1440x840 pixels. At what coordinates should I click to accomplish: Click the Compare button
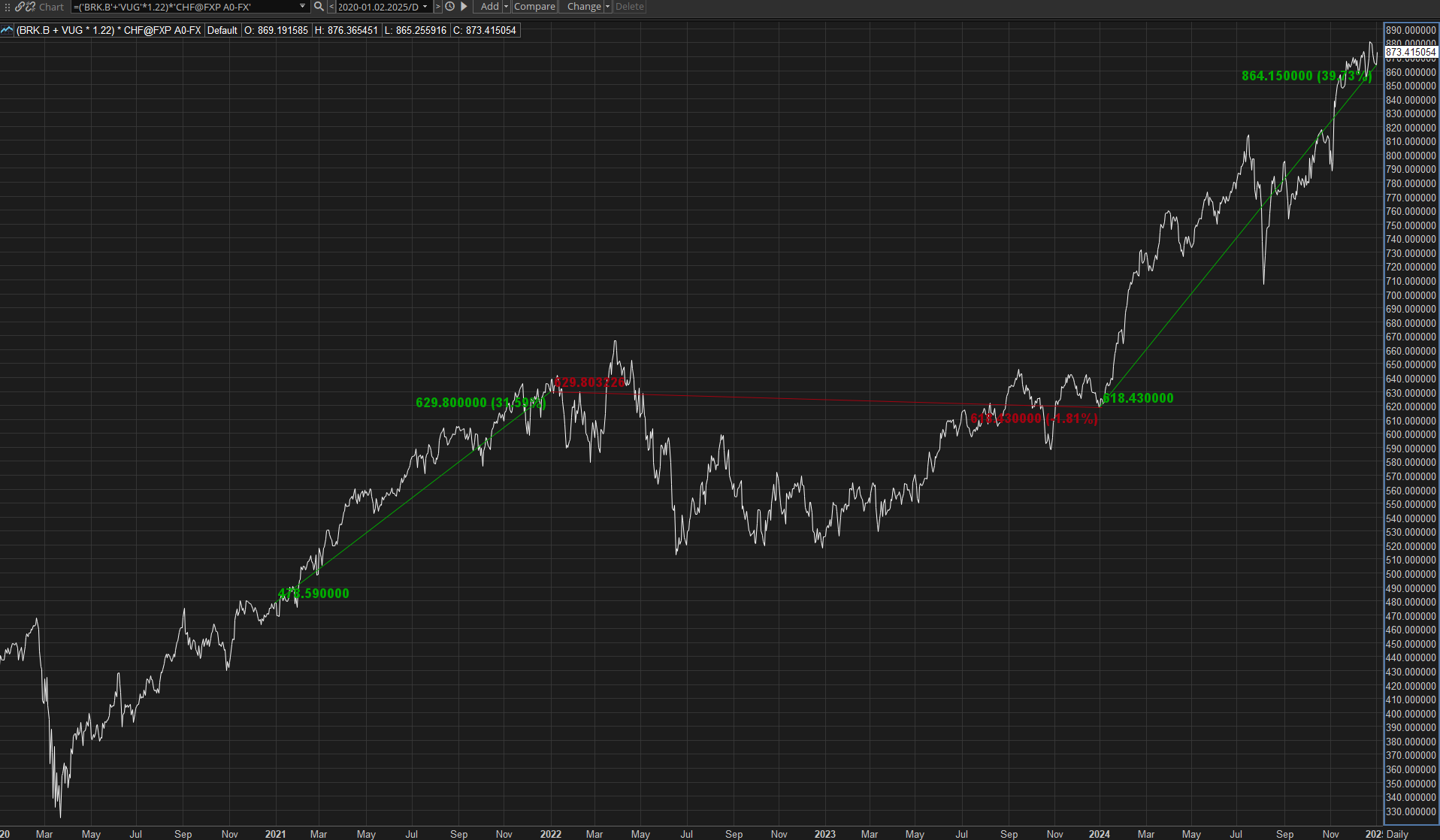click(x=534, y=7)
